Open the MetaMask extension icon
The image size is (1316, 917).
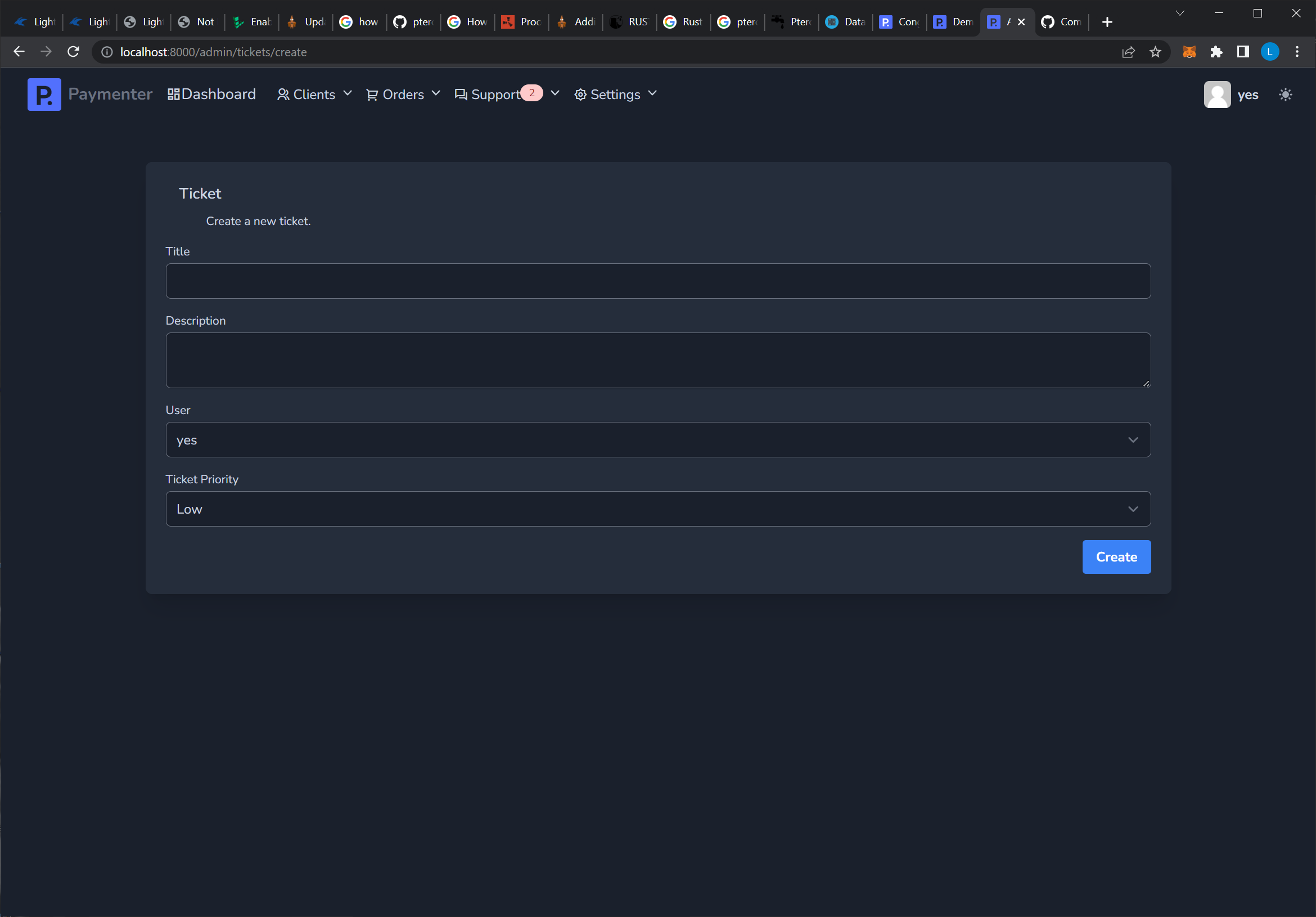[1189, 52]
